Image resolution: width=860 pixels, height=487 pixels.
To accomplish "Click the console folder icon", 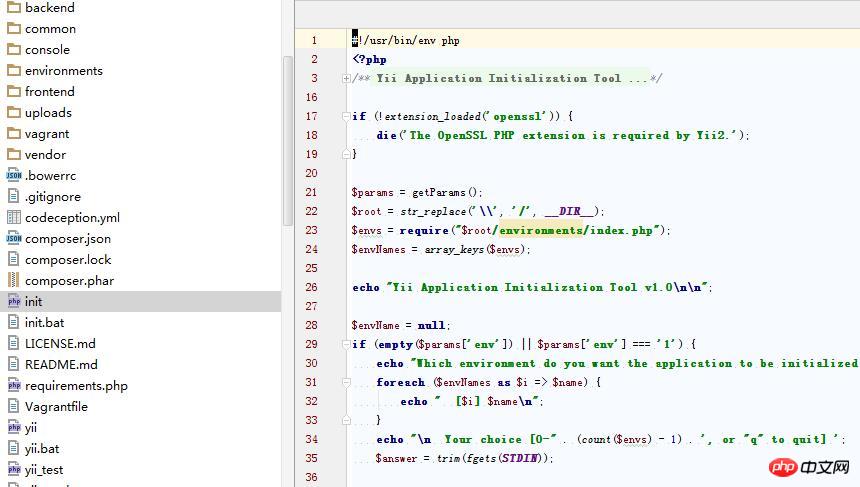I will 14,49.
